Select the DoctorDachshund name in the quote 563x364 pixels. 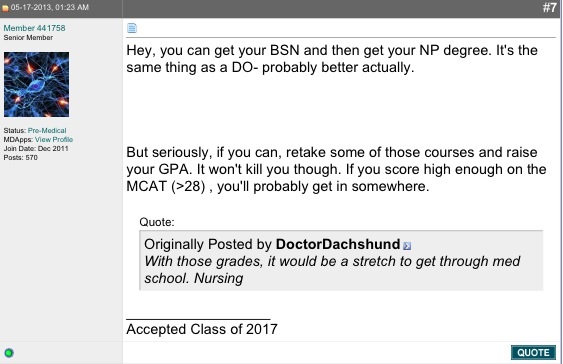pos(338,244)
